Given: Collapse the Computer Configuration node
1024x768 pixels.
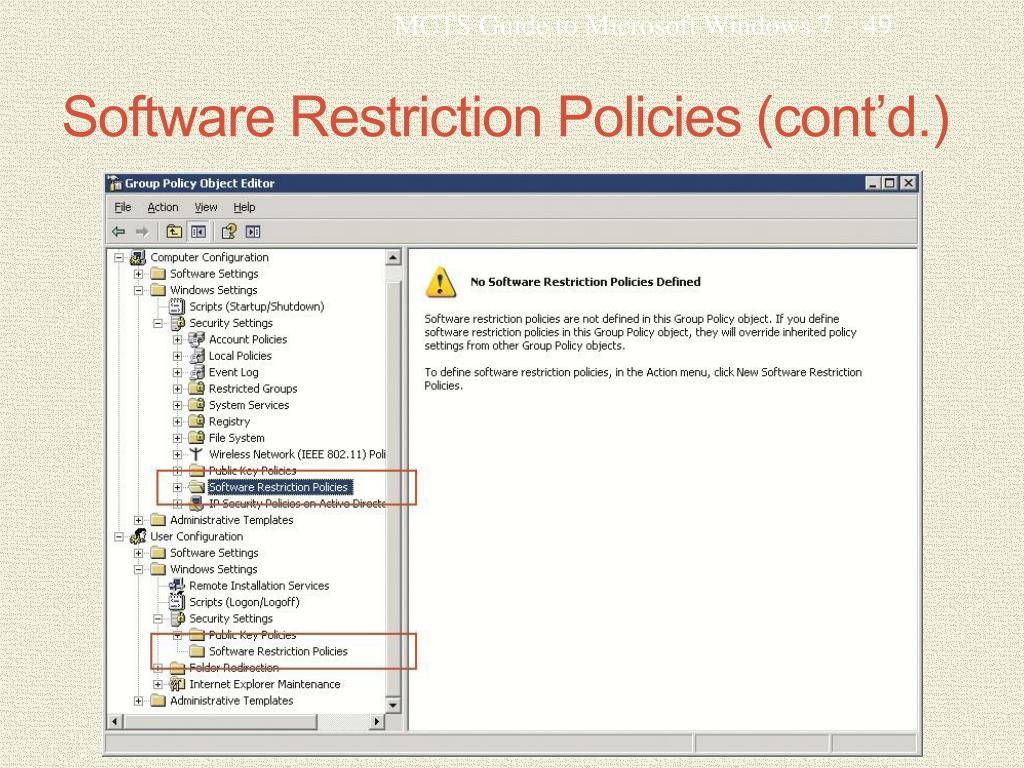Looking at the screenshot, I should tap(119, 257).
